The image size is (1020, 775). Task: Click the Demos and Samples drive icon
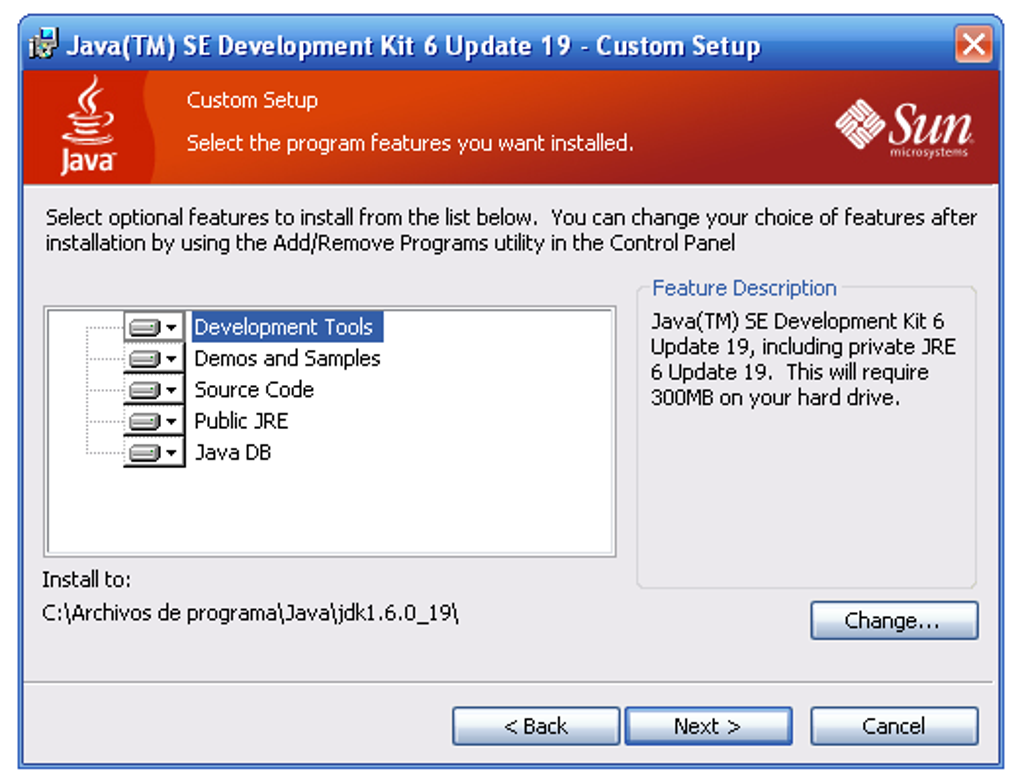[x=146, y=357]
